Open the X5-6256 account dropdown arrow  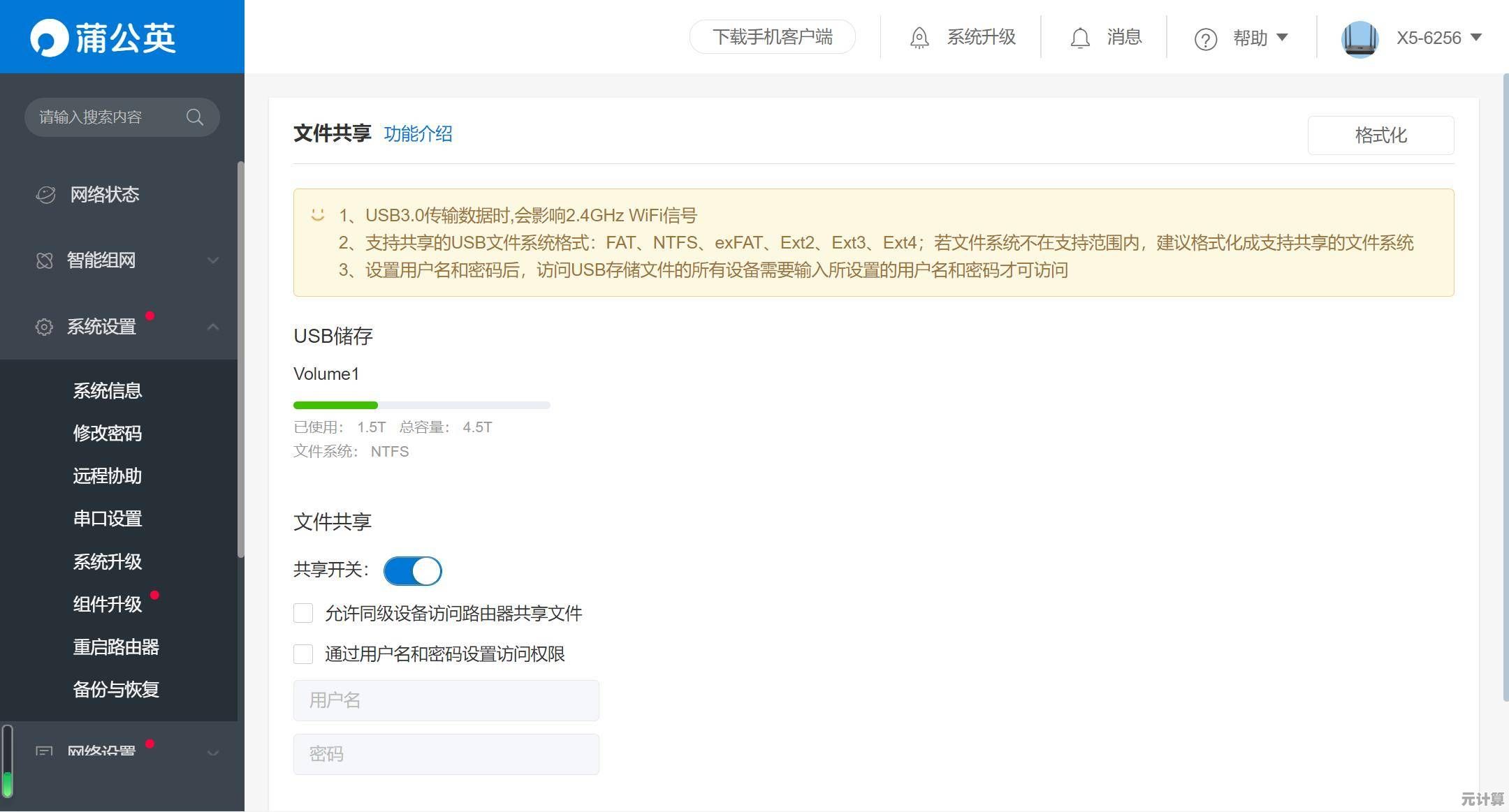click(x=1476, y=38)
